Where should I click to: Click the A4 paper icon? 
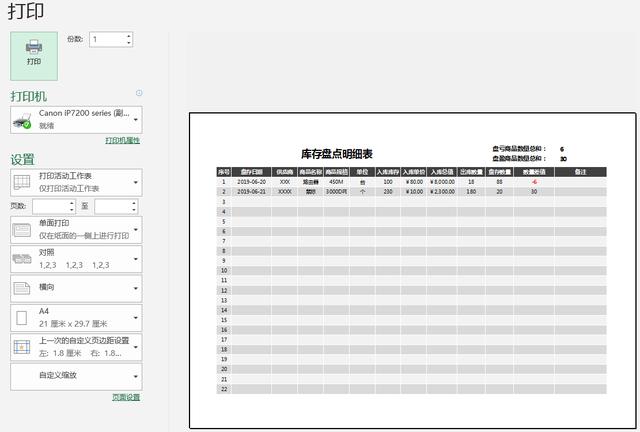[22, 318]
